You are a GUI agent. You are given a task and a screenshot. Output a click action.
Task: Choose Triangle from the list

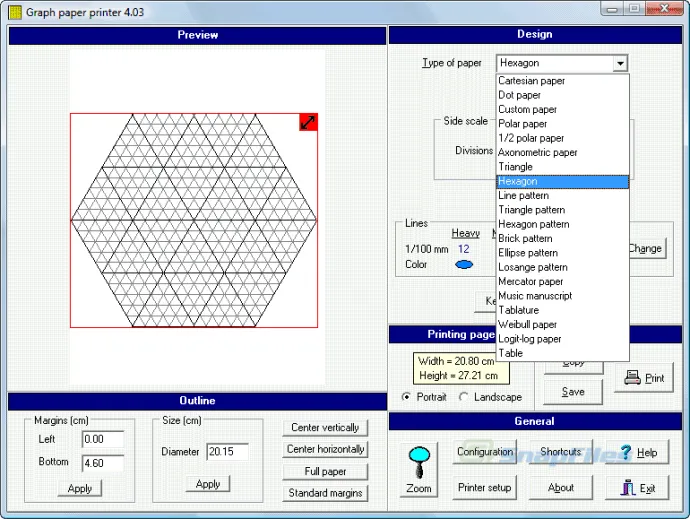coord(562,167)
